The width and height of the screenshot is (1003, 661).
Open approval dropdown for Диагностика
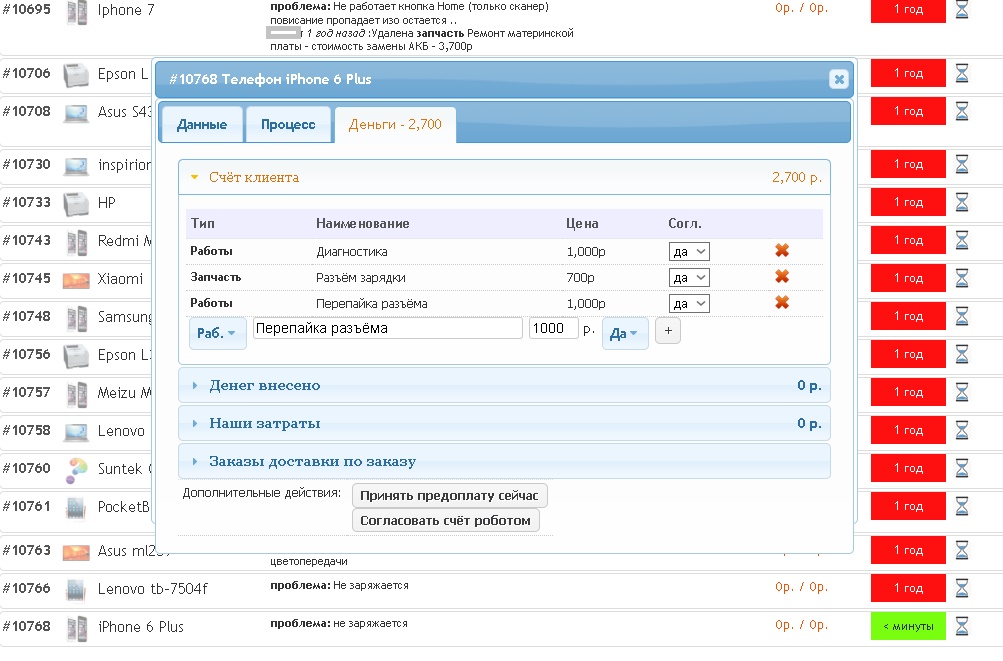[689, 251]
